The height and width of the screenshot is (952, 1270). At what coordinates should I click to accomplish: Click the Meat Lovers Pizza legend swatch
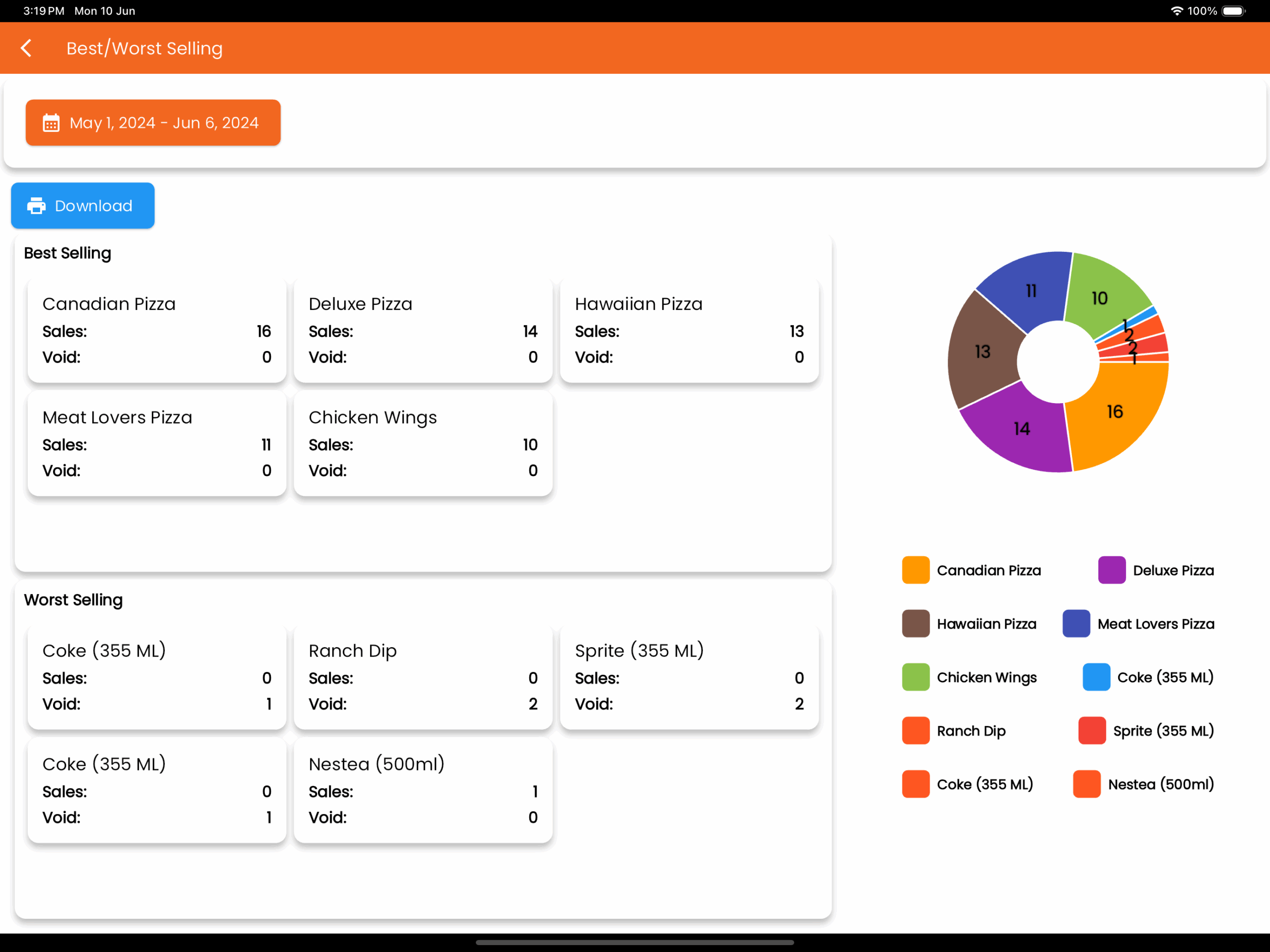click(x=1076, y=624)
